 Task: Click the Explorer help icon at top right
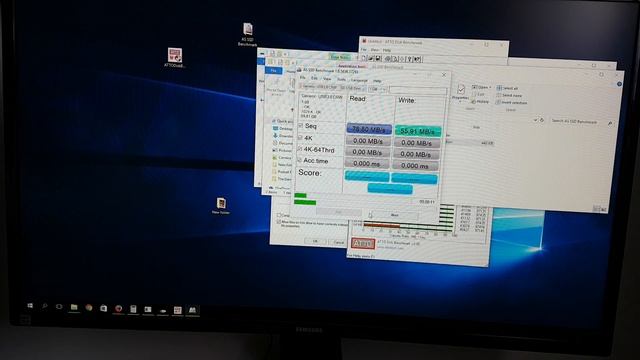[619, 84]
